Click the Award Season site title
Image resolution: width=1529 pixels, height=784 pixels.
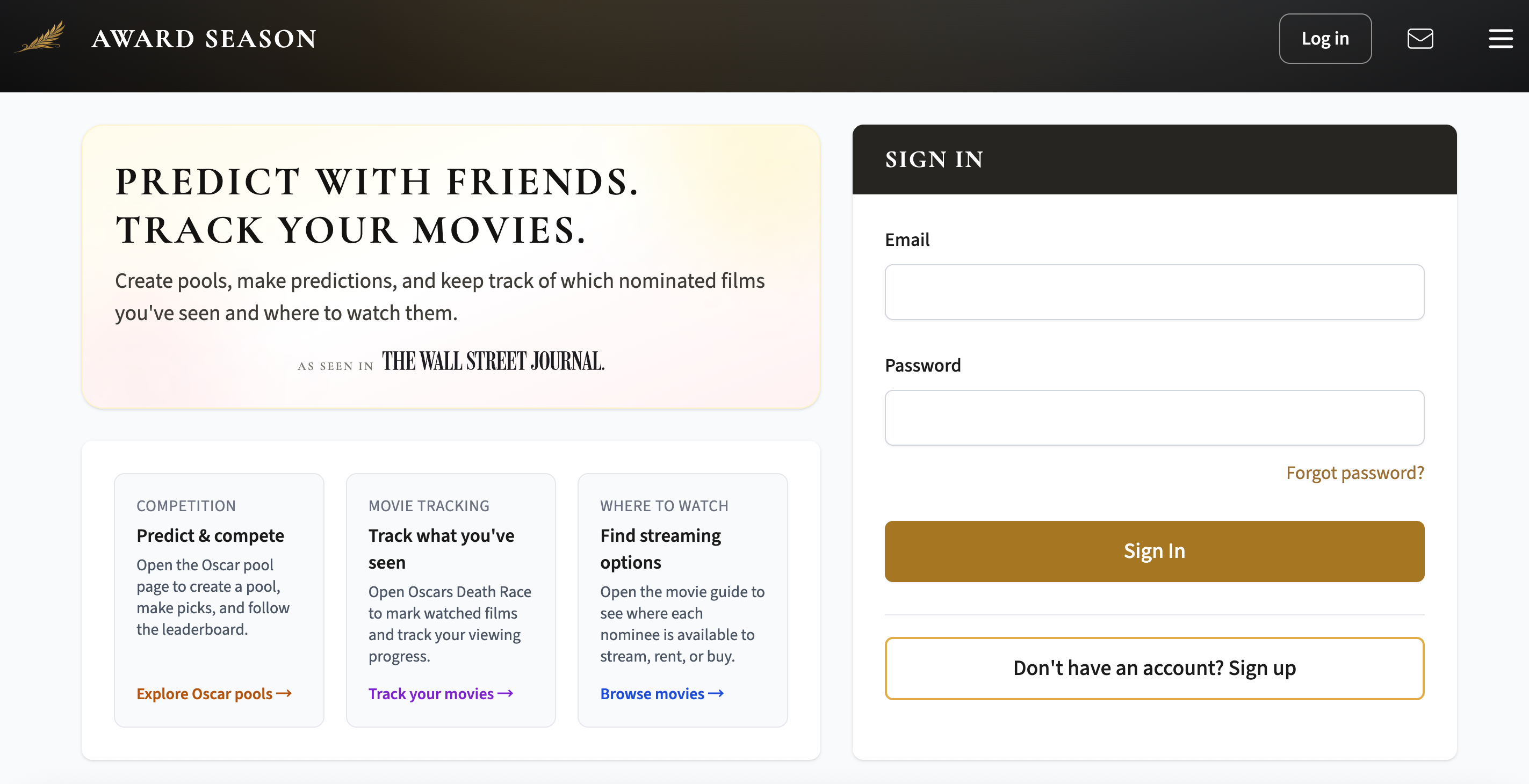[204, 39]
